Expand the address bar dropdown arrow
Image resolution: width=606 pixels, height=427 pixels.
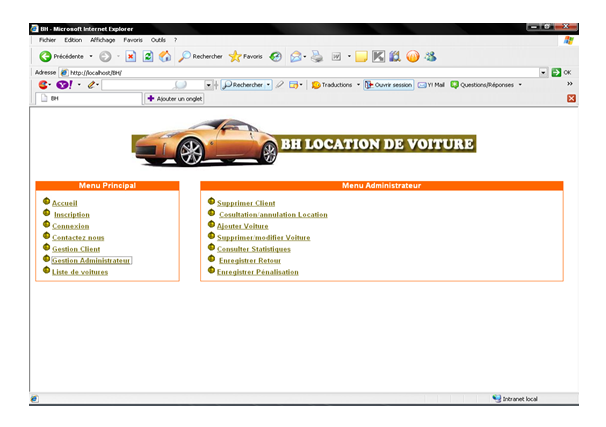click(543, 72)
